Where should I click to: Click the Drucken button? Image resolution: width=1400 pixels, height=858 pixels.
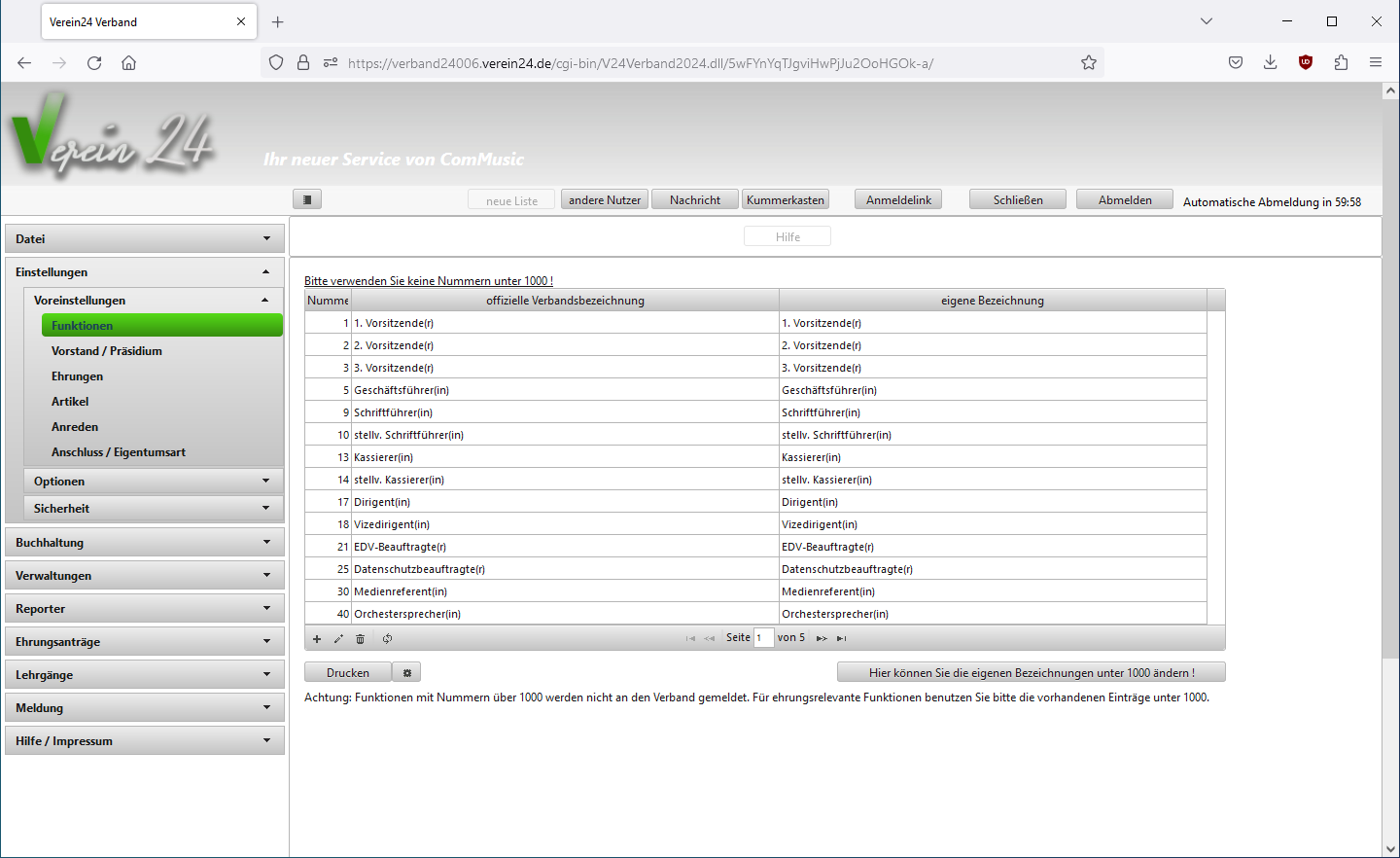click(348, 673)
